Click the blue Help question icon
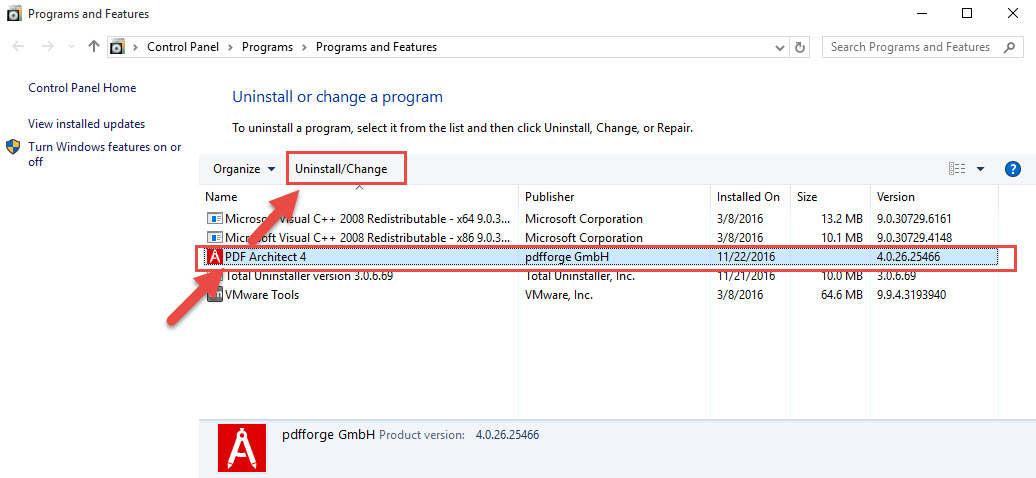Screen dimensions: 1036x478 (1012, 169)
